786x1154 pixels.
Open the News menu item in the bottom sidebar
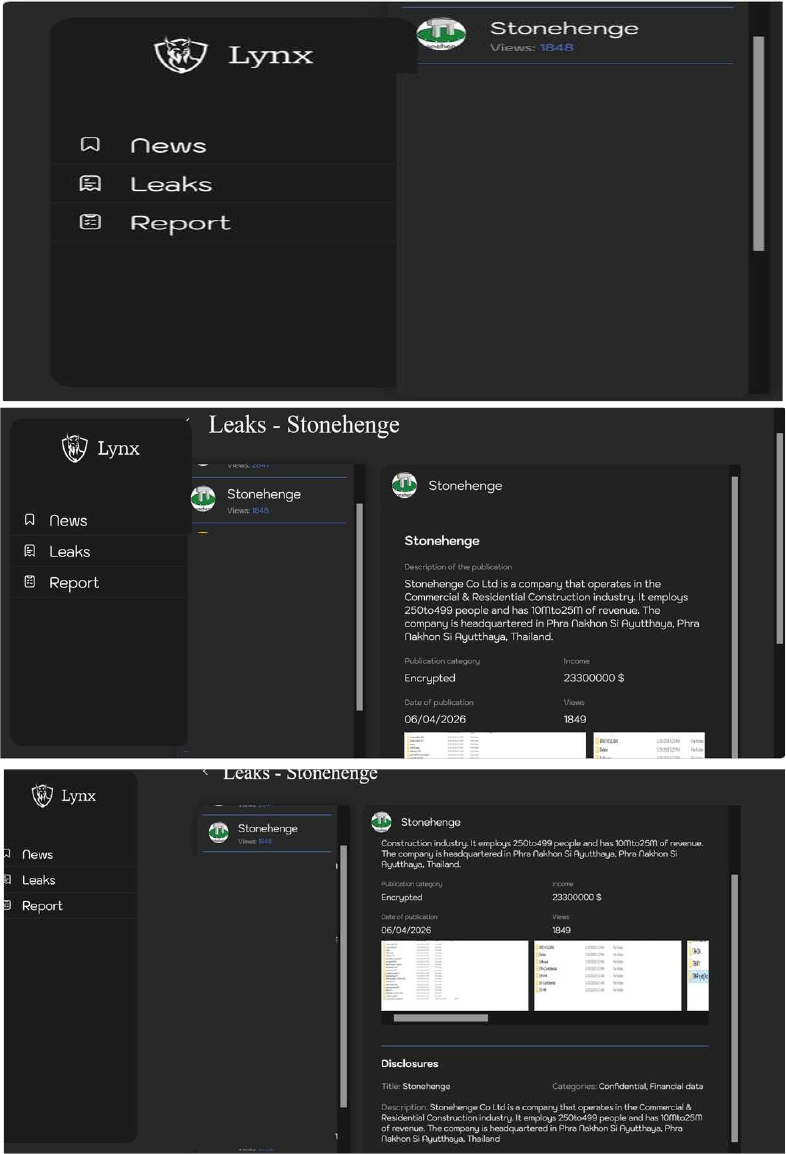click(37, 854)
